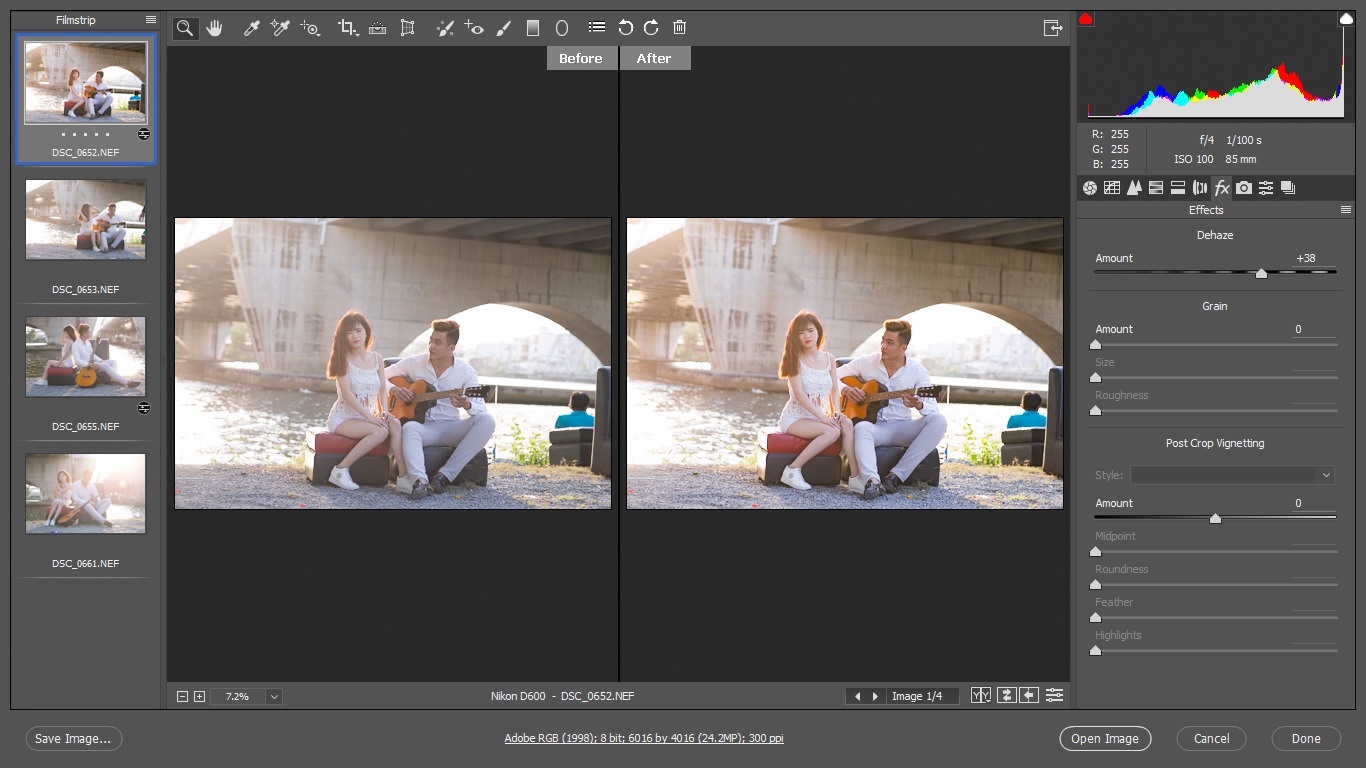This screenshot has width=1366, height=768.
Task: Activate the Spot Removal brush
Action: tap(446, 28)
